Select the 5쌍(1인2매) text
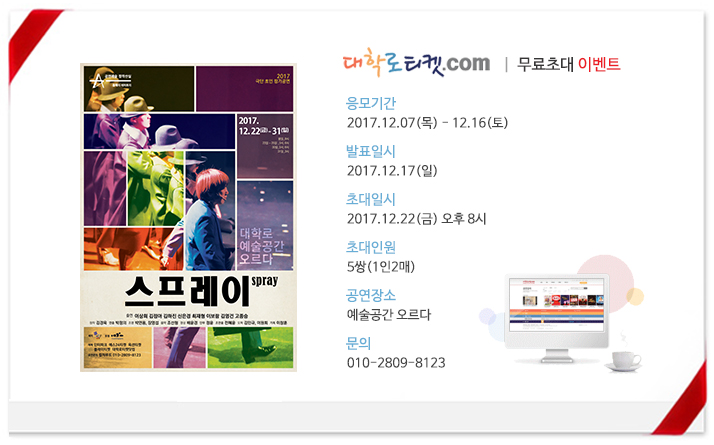714x445 pixels. click(381, 266)
